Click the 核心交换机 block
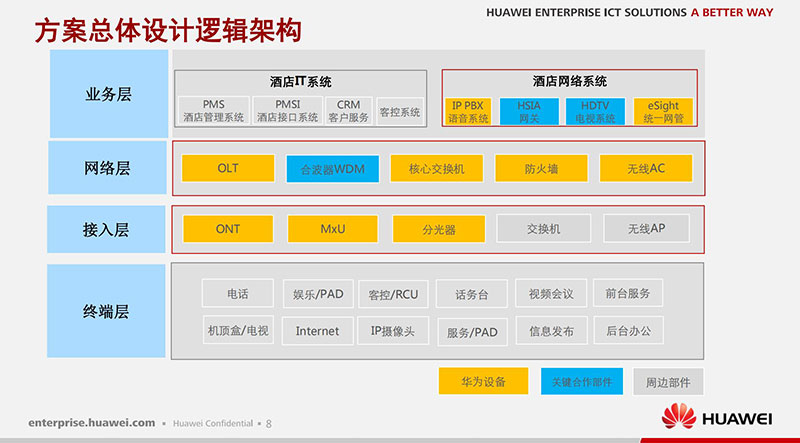 coord(437,169)
